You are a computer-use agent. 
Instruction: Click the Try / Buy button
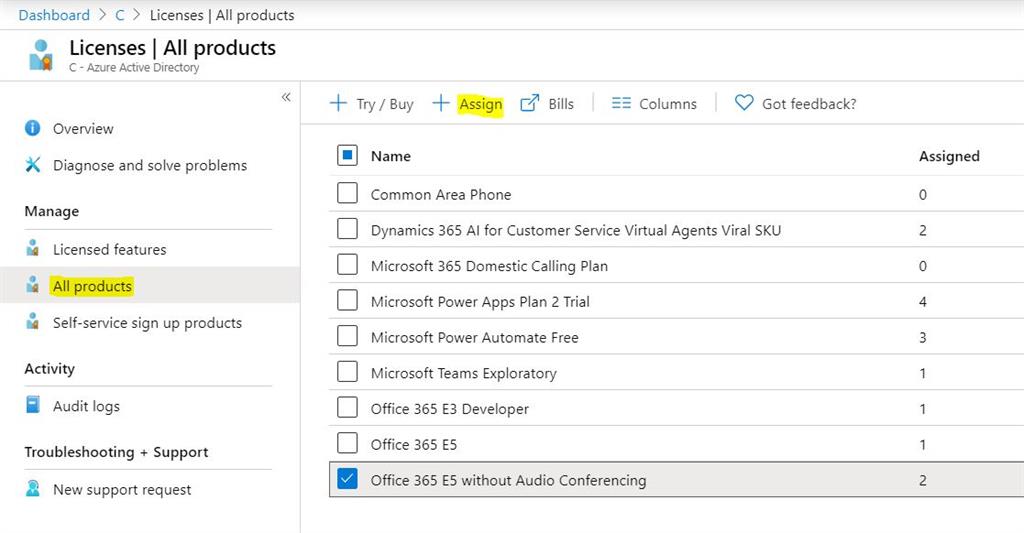(x=372, y=104)
